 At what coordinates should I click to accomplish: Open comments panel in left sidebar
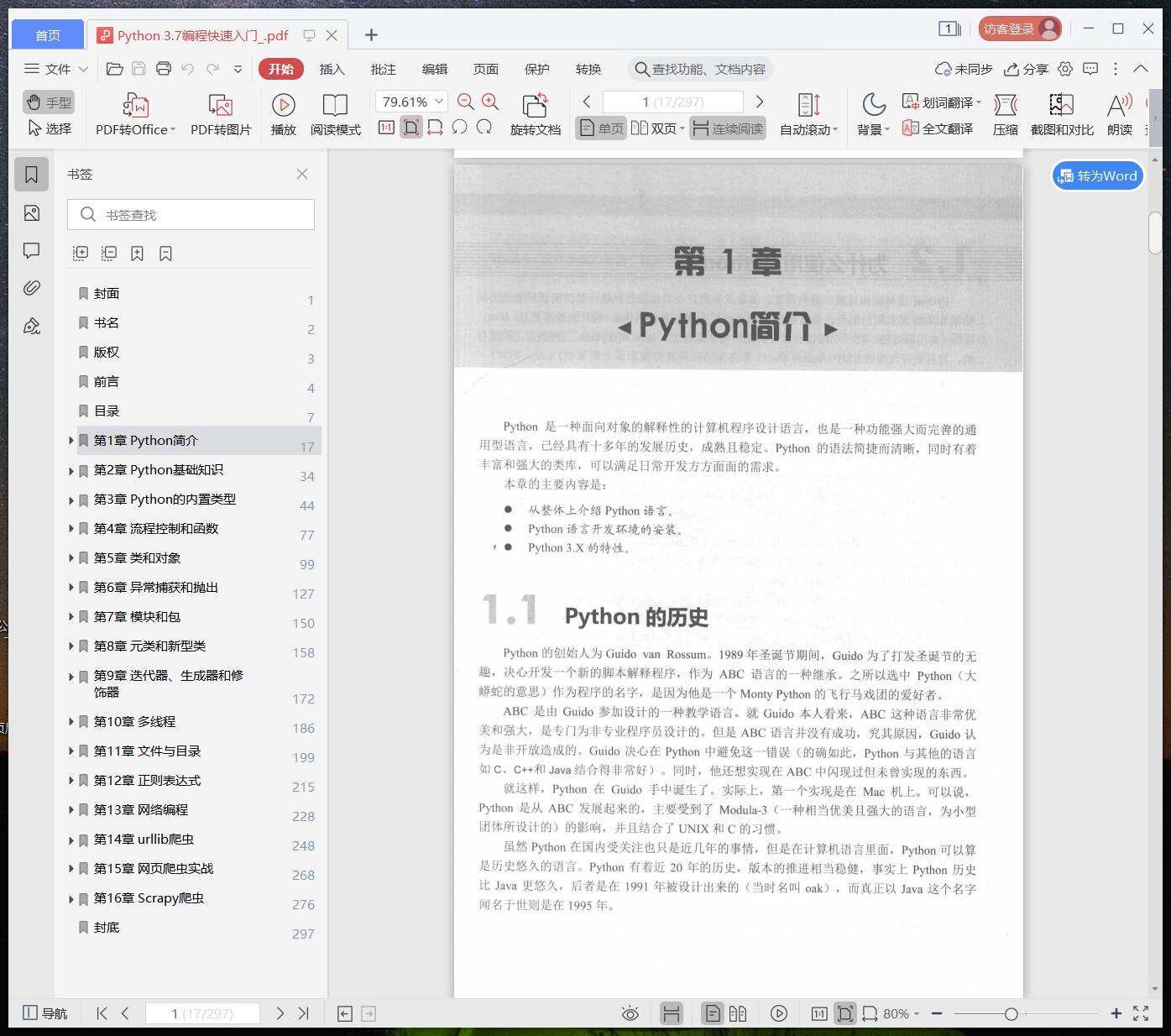pyautogui.click(x=32, y=250)
